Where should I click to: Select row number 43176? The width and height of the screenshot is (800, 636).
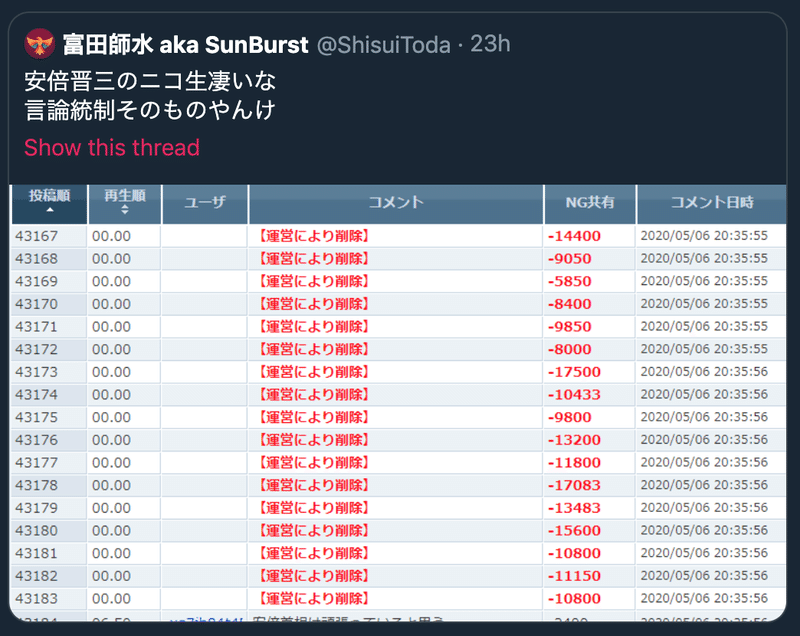point(36,440)
